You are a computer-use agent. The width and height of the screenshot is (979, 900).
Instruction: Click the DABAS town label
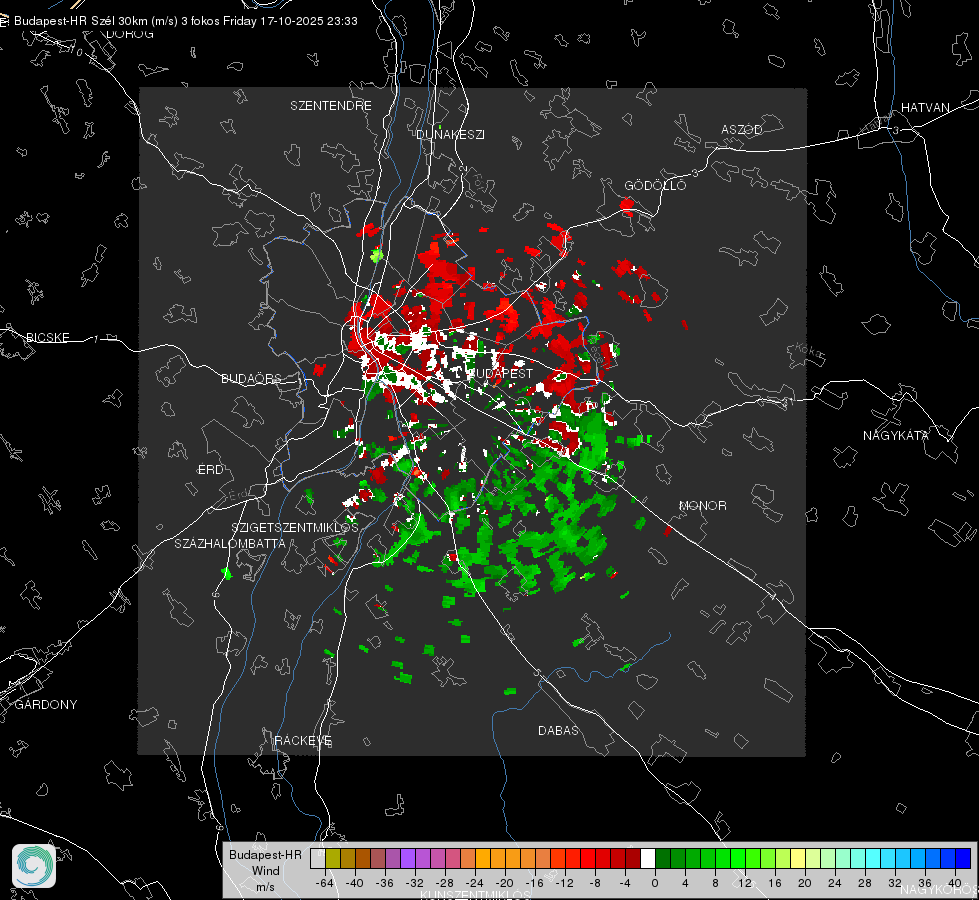[558, 731]
